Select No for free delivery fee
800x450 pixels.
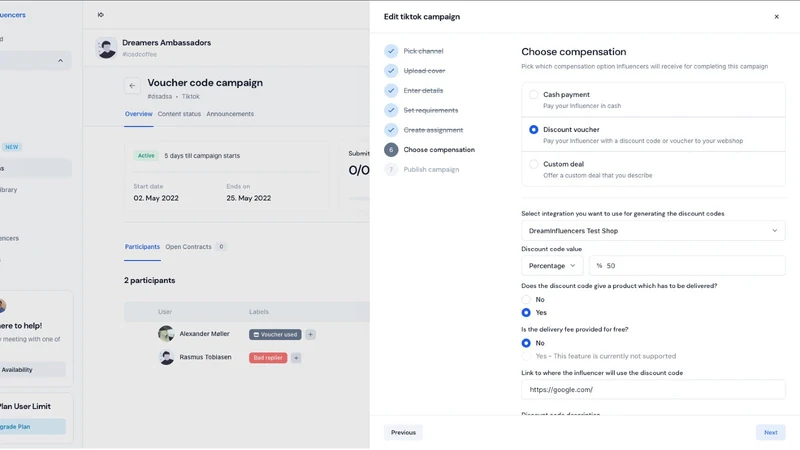coord(526,343)
